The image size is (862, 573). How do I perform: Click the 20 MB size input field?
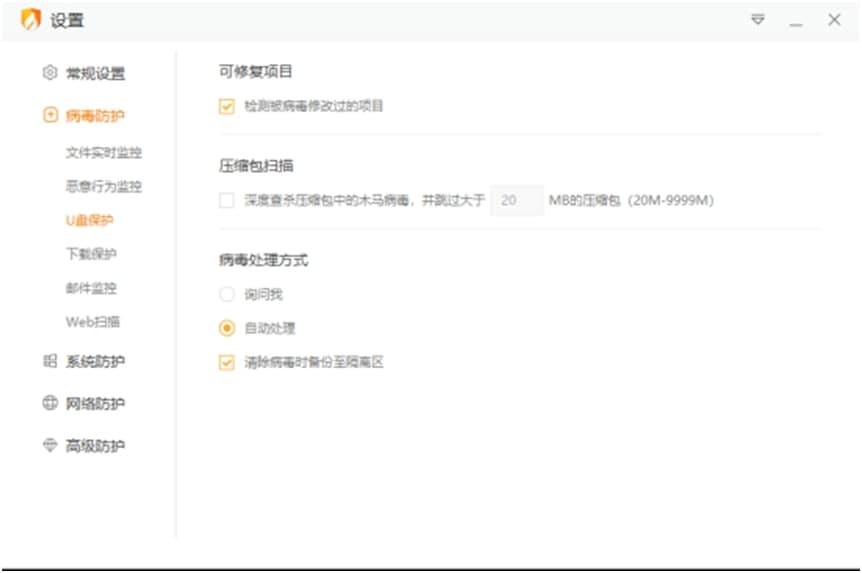[x=517, y=200]
